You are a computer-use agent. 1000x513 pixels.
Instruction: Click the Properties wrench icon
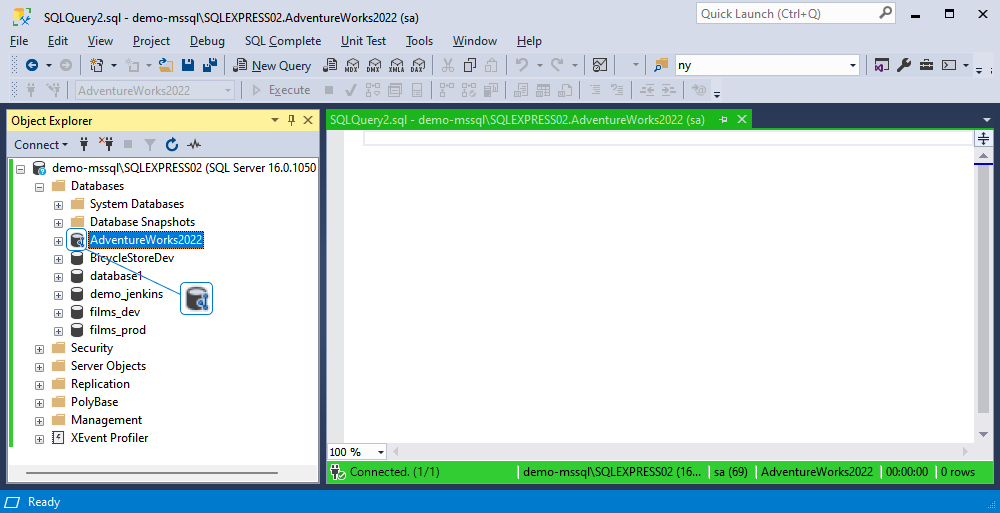(904, 65)
